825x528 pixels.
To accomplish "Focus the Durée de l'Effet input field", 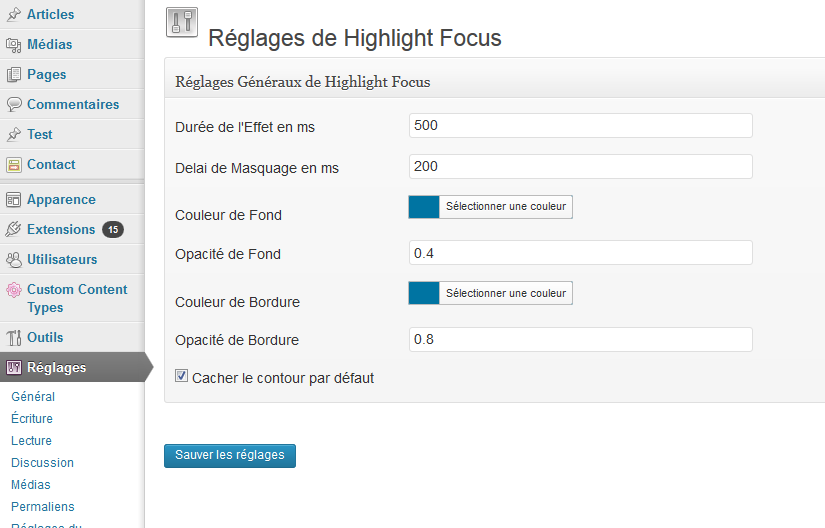I will (581, 126).
